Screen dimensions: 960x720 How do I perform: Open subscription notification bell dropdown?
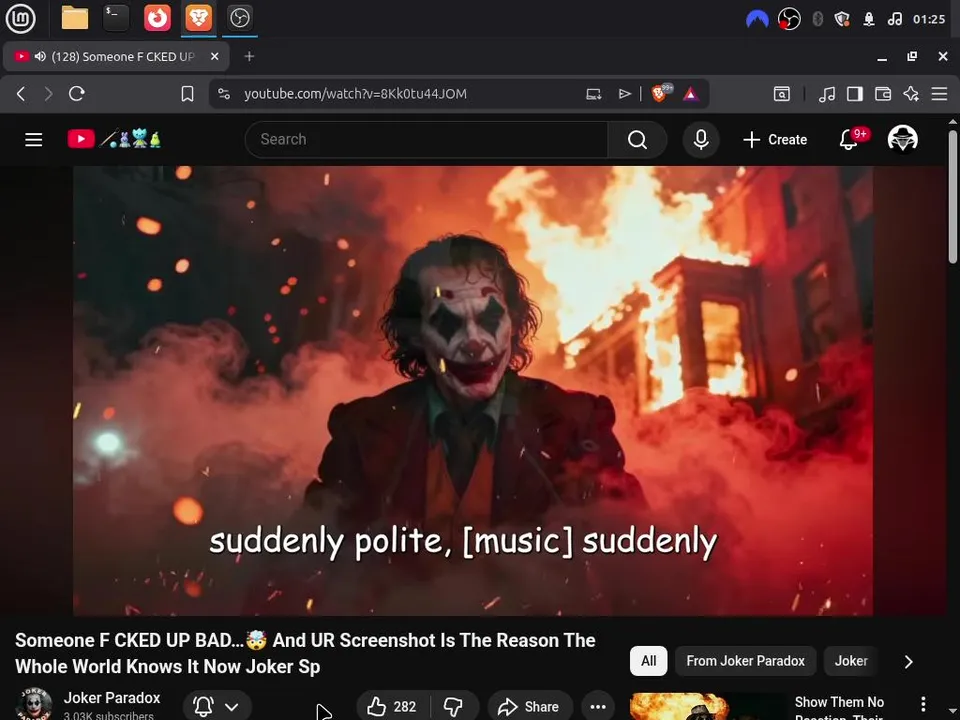(x=217, y=707)
